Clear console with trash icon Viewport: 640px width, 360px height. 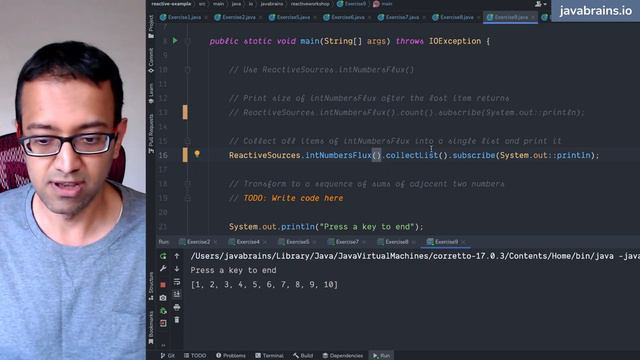tap(177, 320)
